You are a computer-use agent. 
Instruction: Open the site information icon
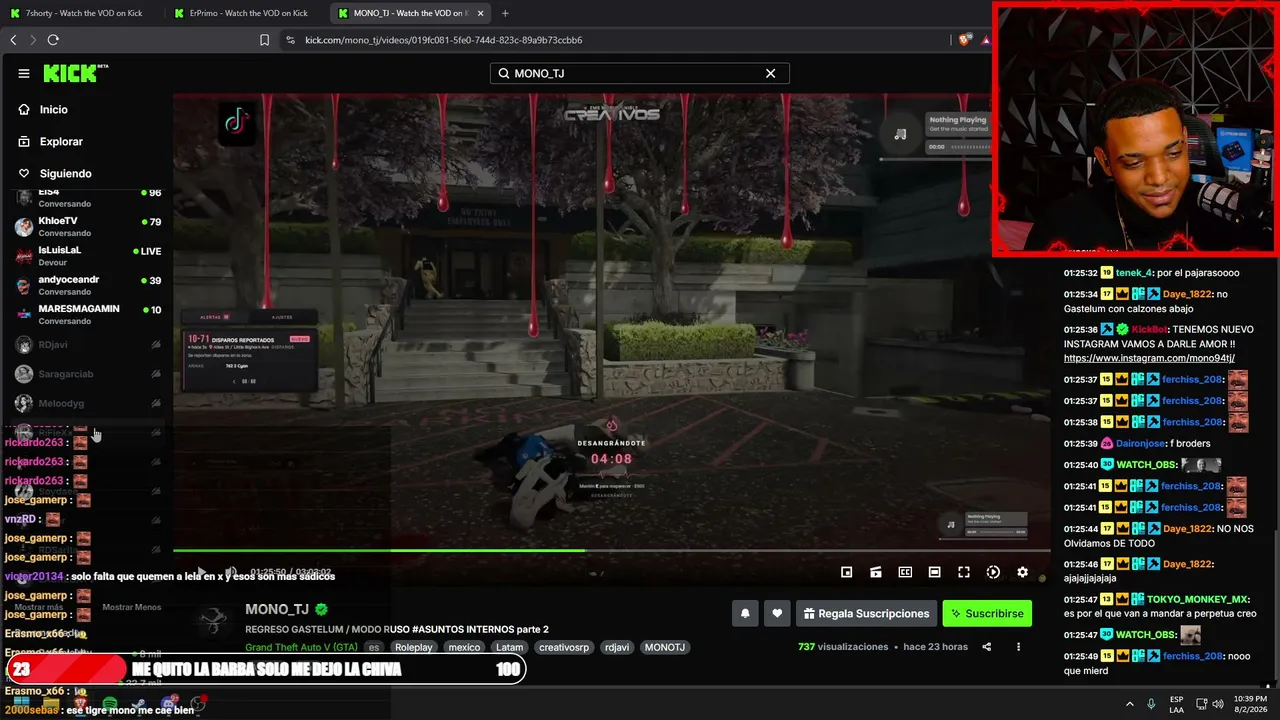[290, 40]
